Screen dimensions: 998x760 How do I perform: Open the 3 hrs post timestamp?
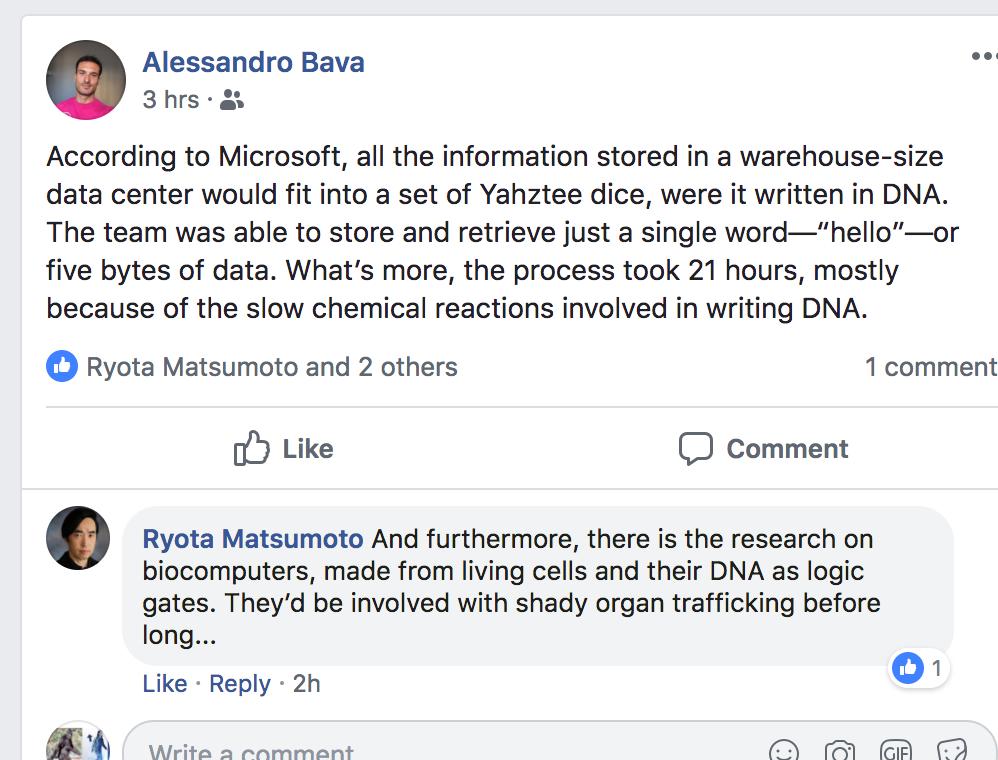tap(171, 99)
